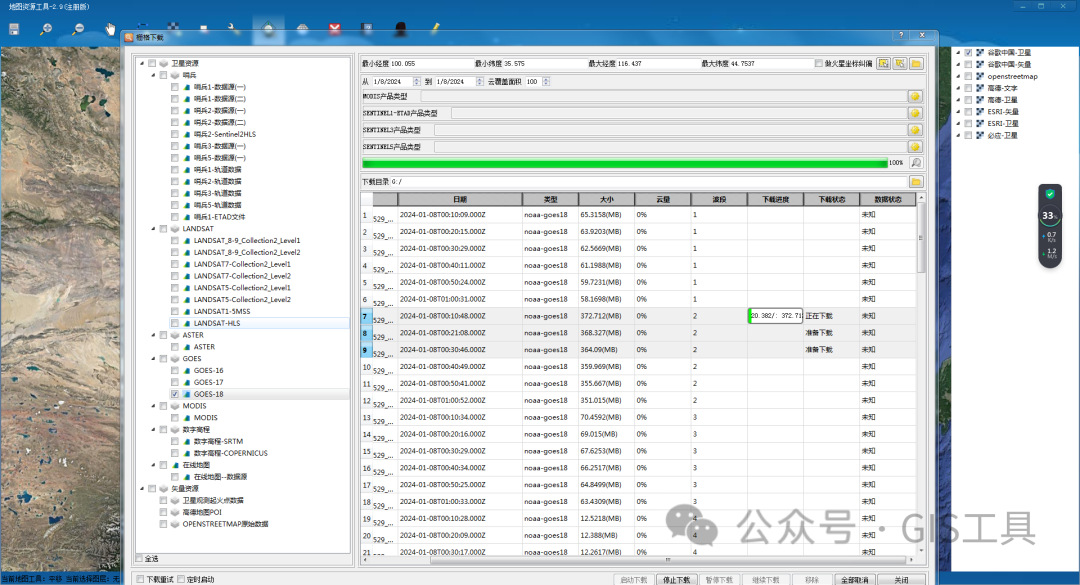The width and height of the screenshot is (1080, 585).
Task: Enable the 下载重试 checkbox
Action: click(x=141, y=579)
